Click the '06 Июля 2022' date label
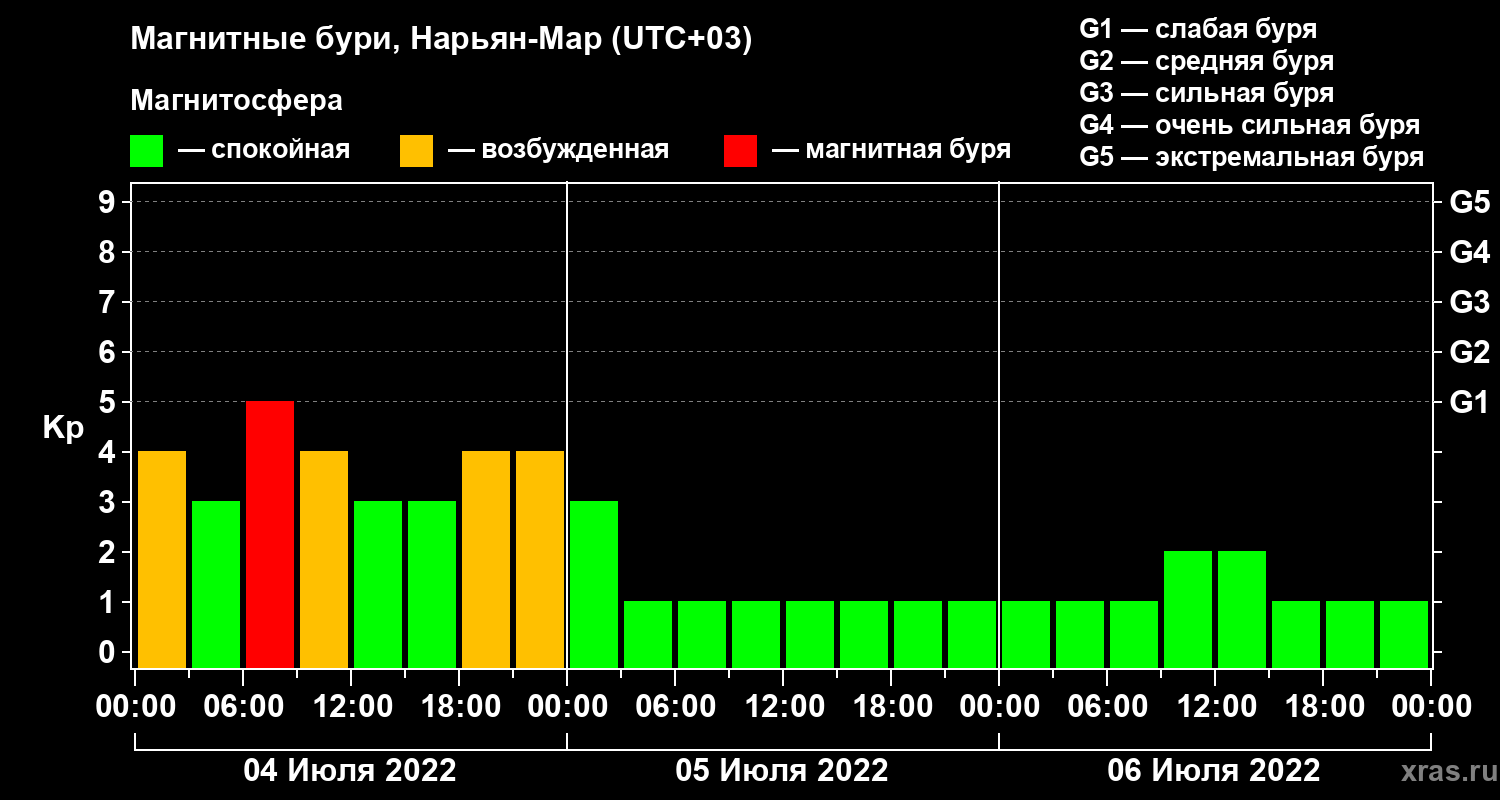The image size is (1500, 800). 1214,771
